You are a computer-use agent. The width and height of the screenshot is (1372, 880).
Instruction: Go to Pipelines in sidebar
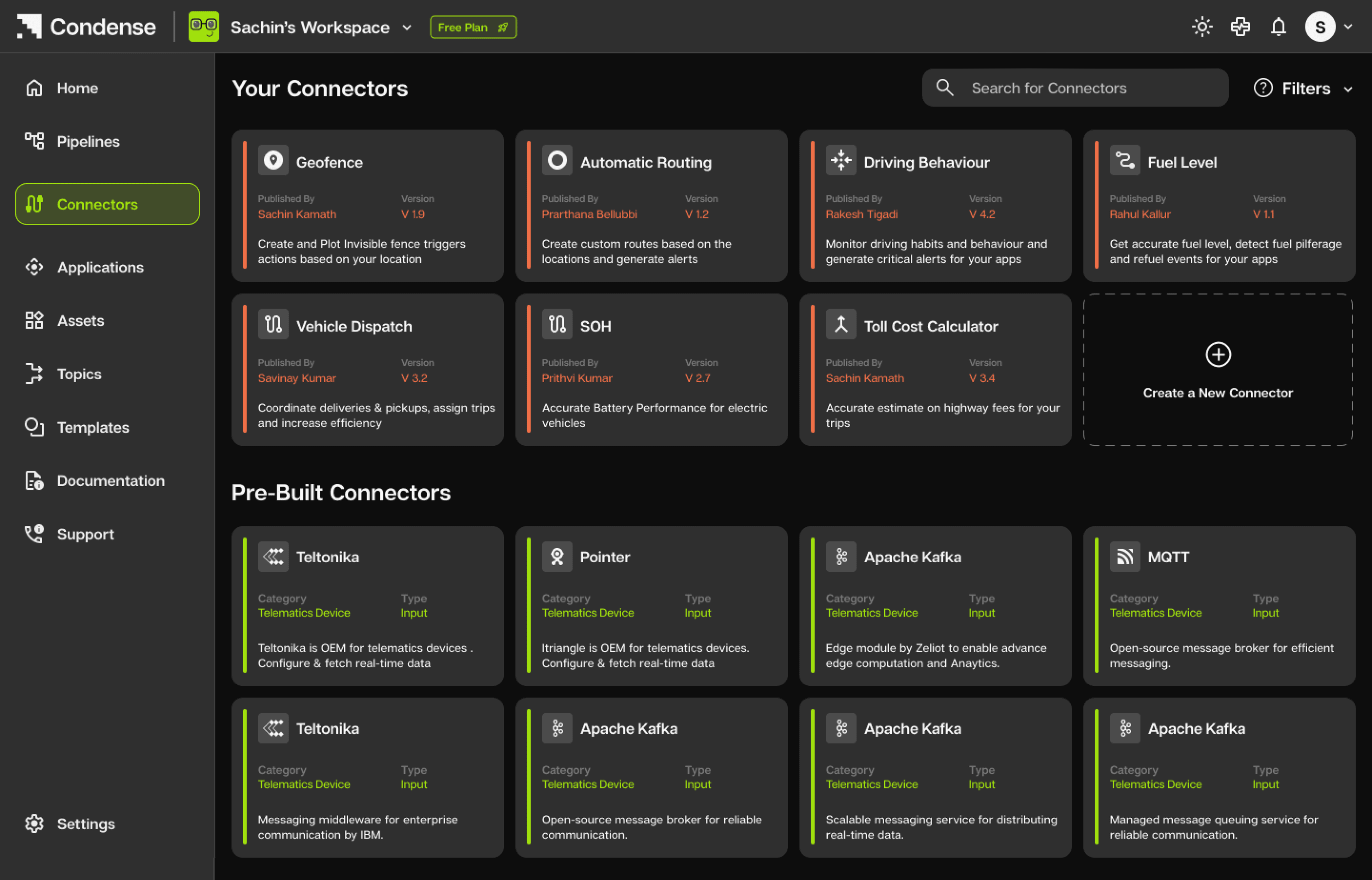coord(87,141)
